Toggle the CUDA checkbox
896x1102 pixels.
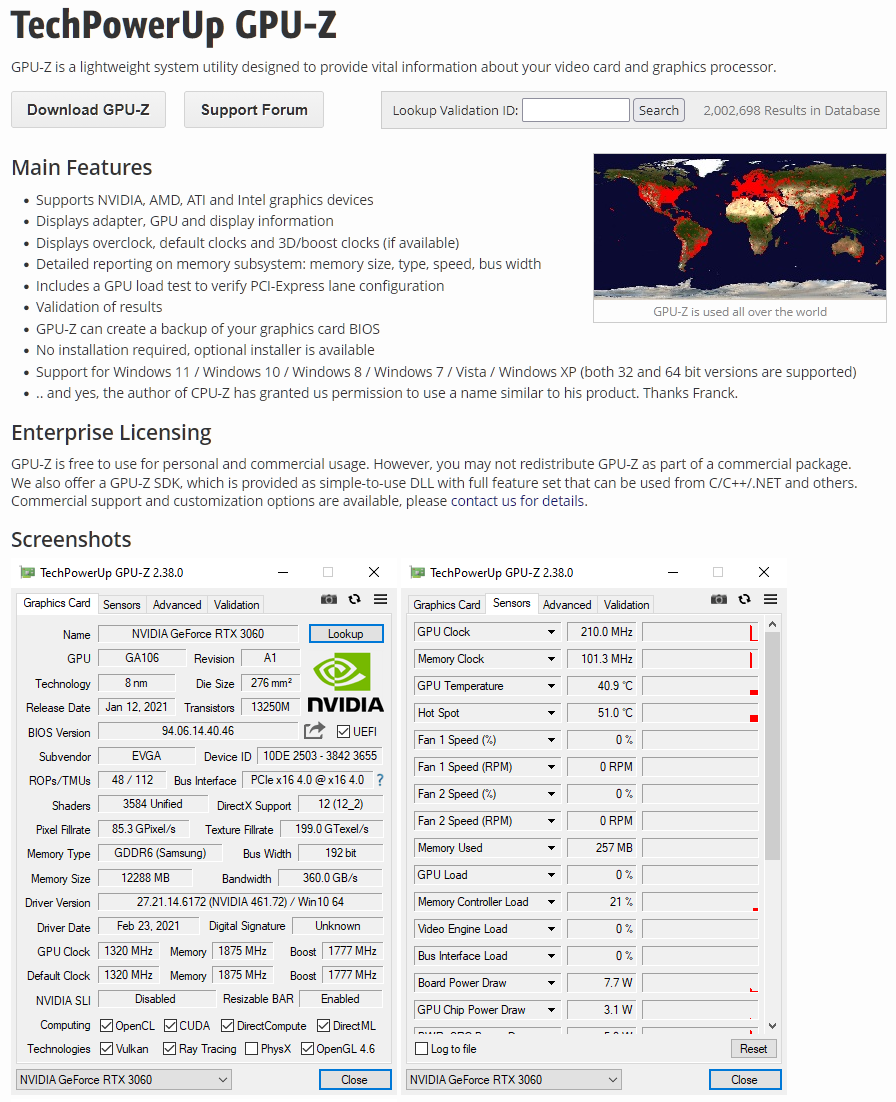[x=170, y=1025]
